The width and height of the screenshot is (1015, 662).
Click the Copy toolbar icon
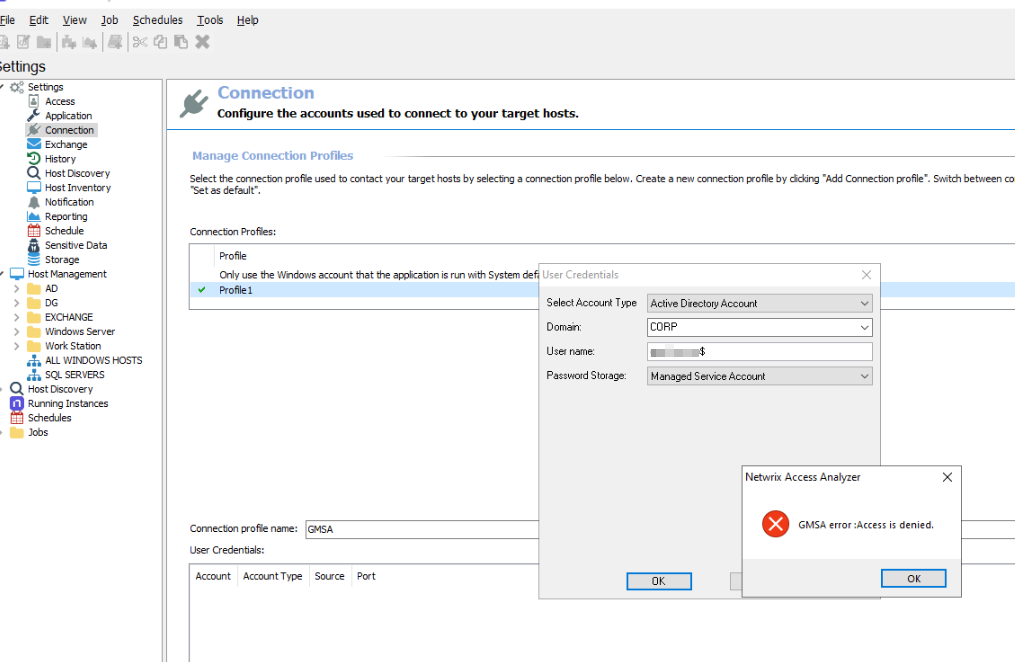click(x=161, y=42)
